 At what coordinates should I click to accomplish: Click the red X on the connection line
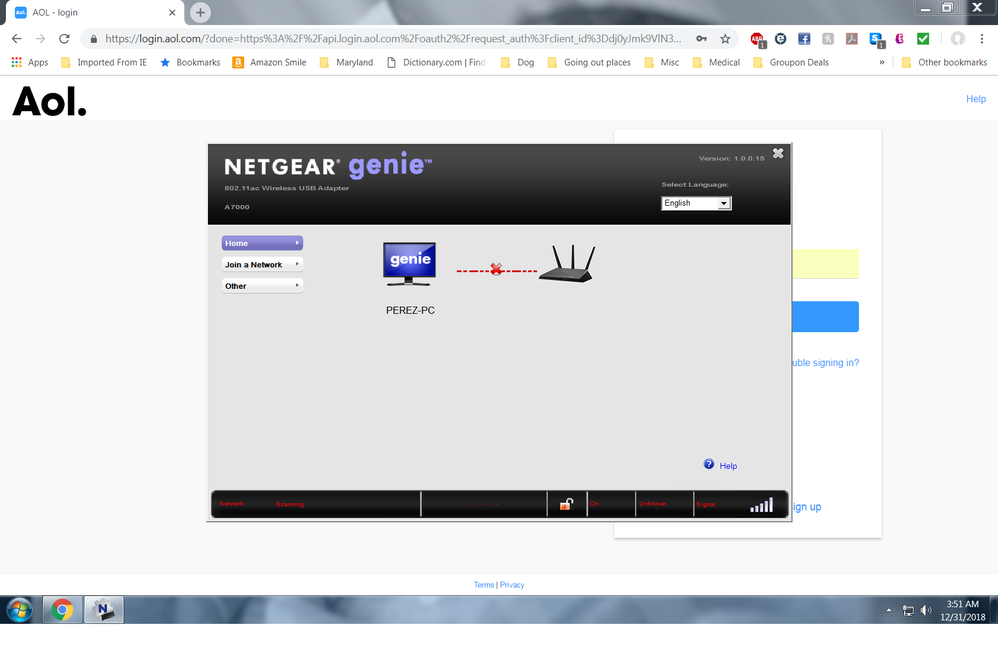click(497, 267)
